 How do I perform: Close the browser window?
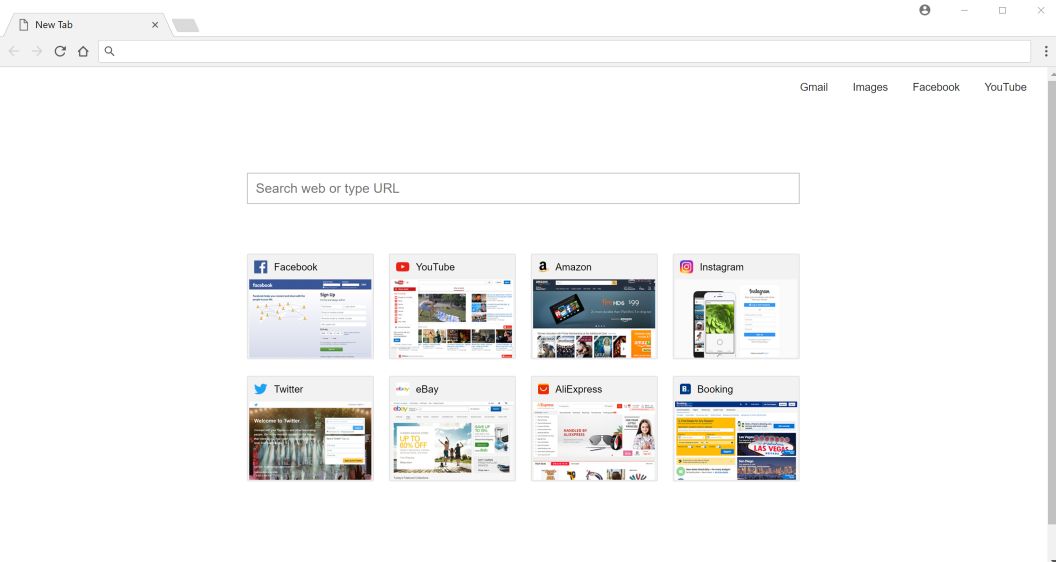coord(1040,10)
